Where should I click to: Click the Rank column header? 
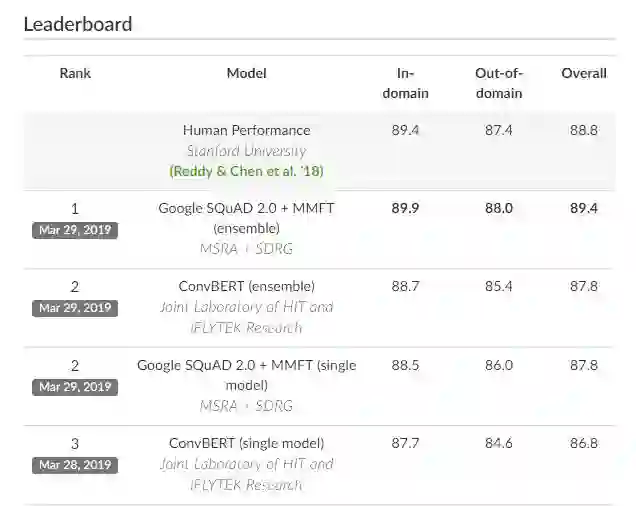point(75,73)
